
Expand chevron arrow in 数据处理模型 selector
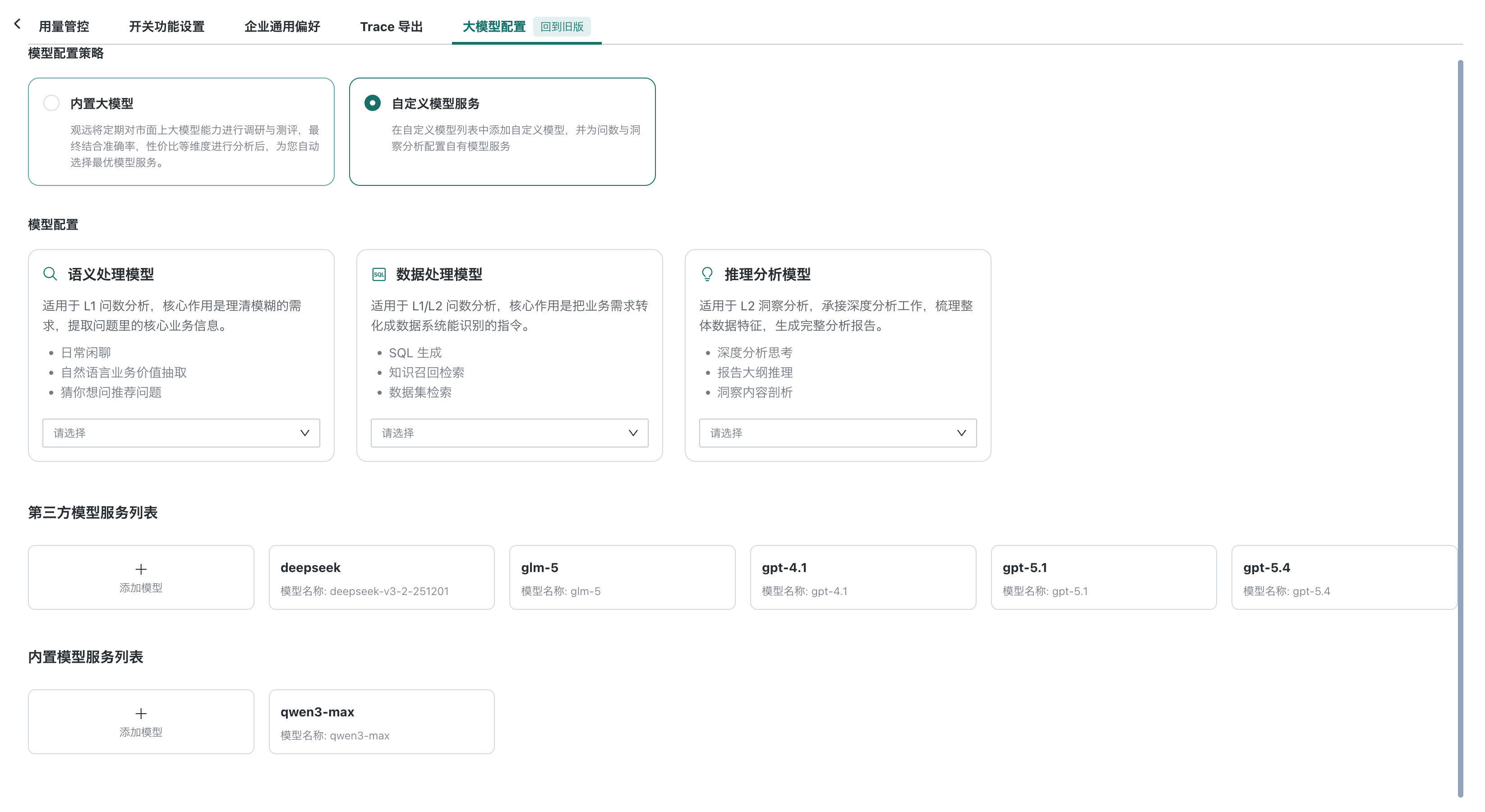633,433
